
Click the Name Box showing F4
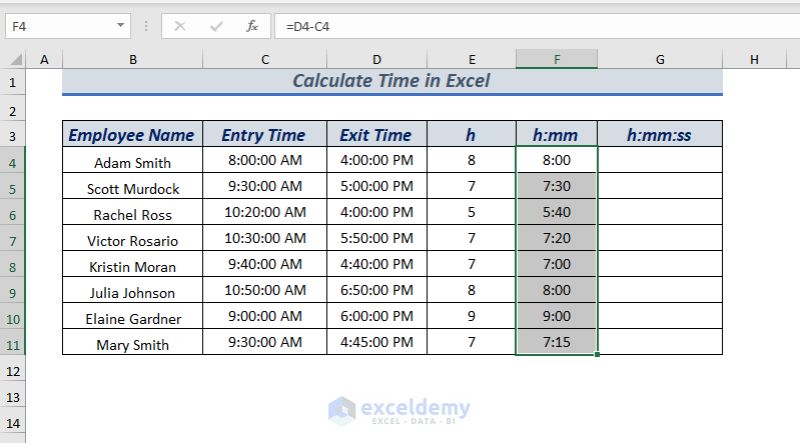point(68,26)
